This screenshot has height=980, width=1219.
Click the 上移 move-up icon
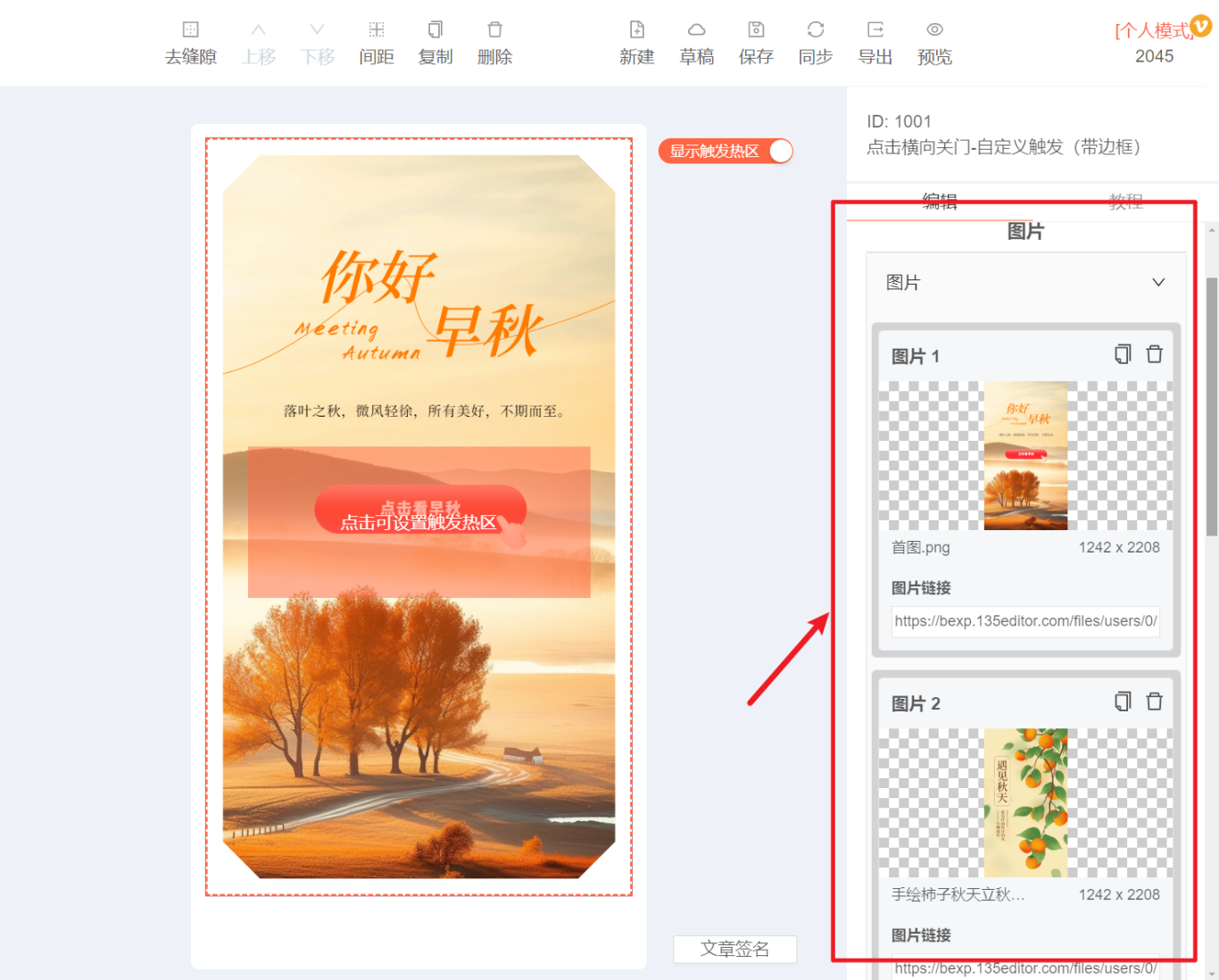[258, 30]
